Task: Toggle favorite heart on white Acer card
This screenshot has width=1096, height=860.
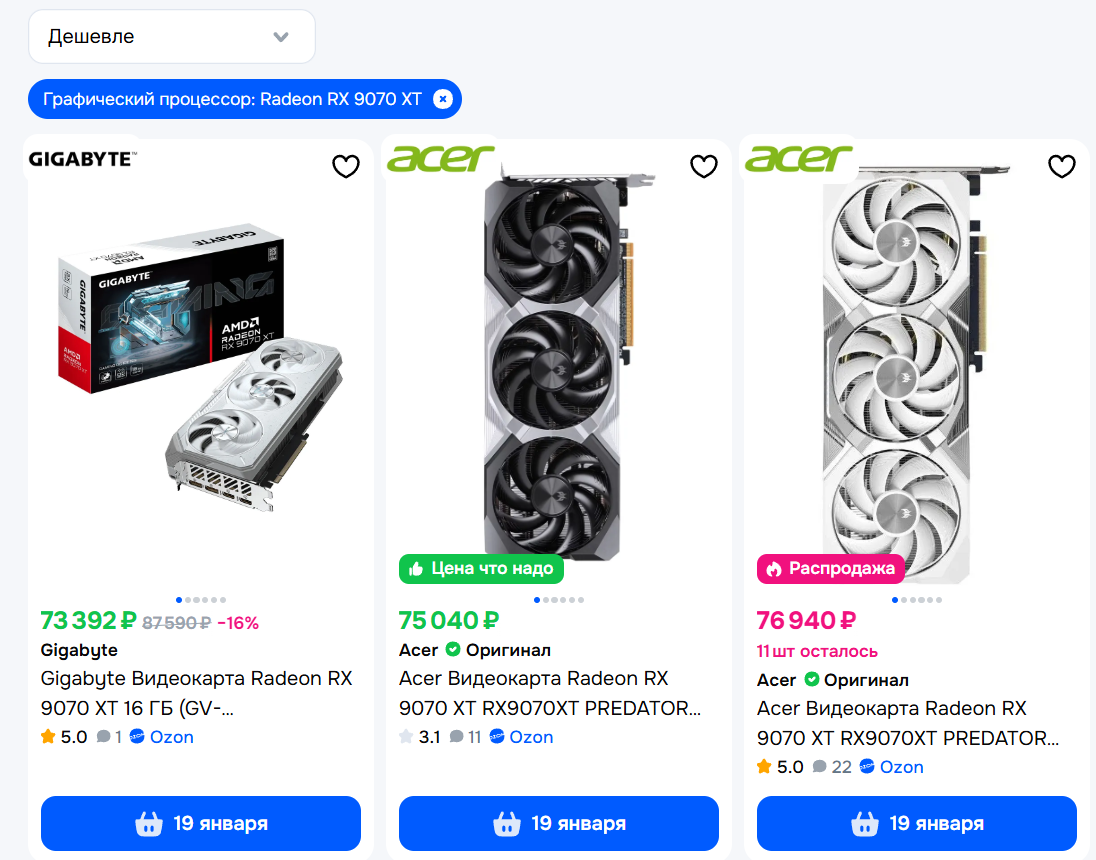Action: (1062, 167)
